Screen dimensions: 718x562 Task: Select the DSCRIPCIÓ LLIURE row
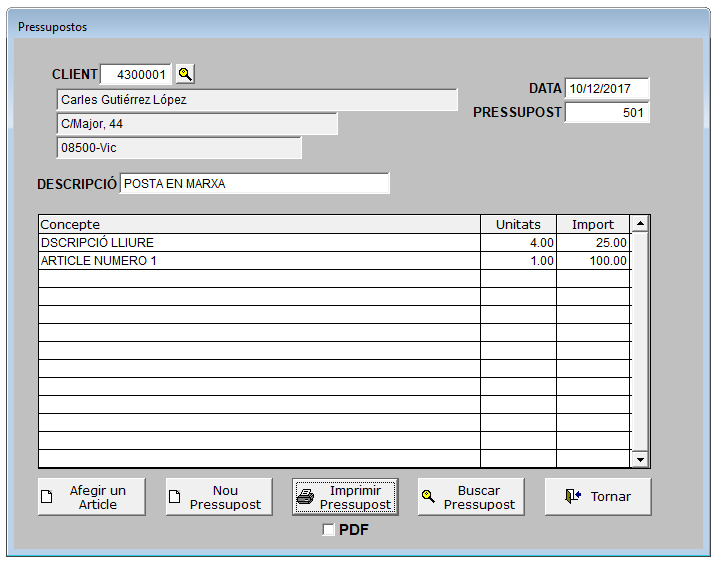pos(258,242)
